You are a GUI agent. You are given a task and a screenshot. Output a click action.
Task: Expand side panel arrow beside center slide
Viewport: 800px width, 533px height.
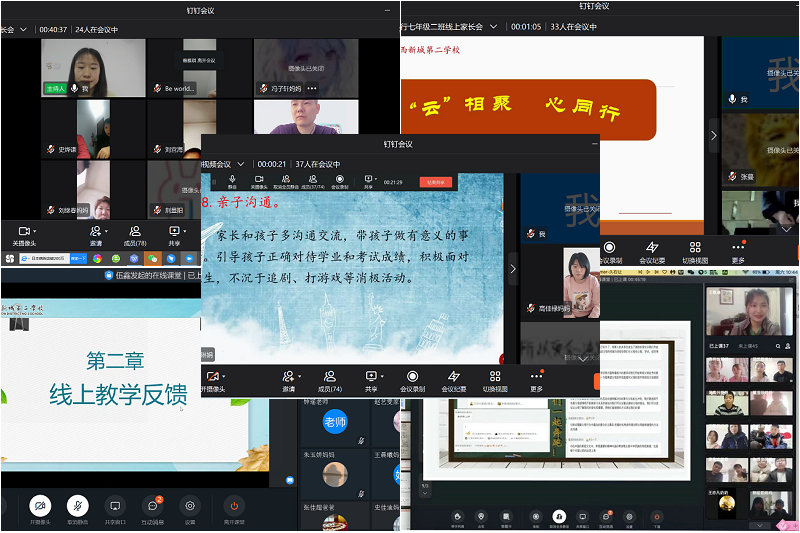513,268
